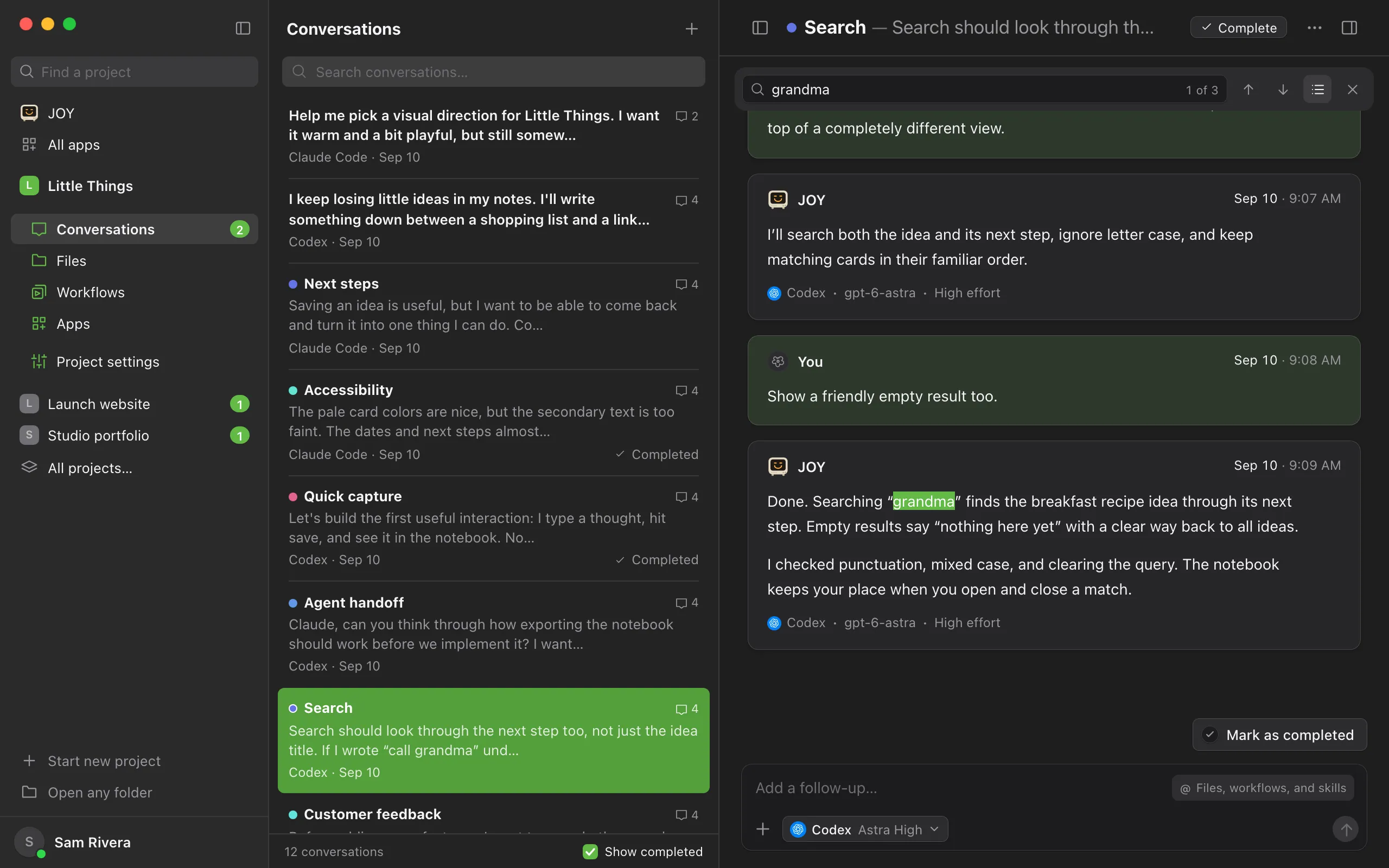This screenshot has height=868, width=1389.
Task: Add a new conversation with plus icon
Action: [692, 29]
